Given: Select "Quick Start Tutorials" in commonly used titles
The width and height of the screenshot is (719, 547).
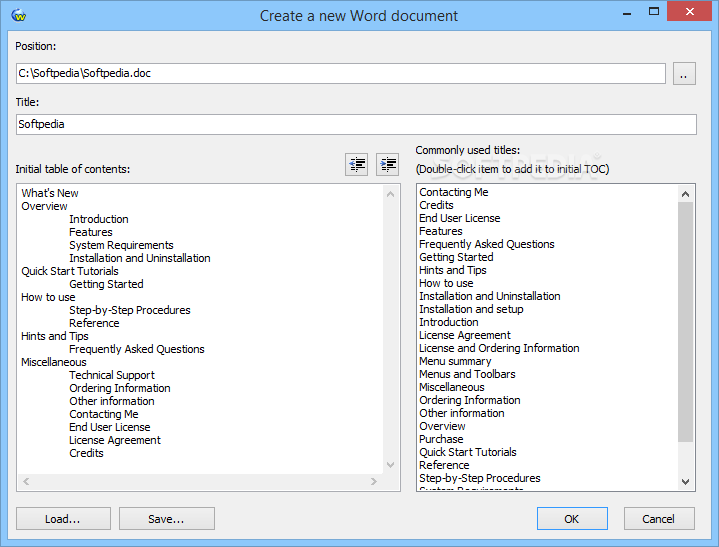Looking at the screenshot, I should 468,452.
